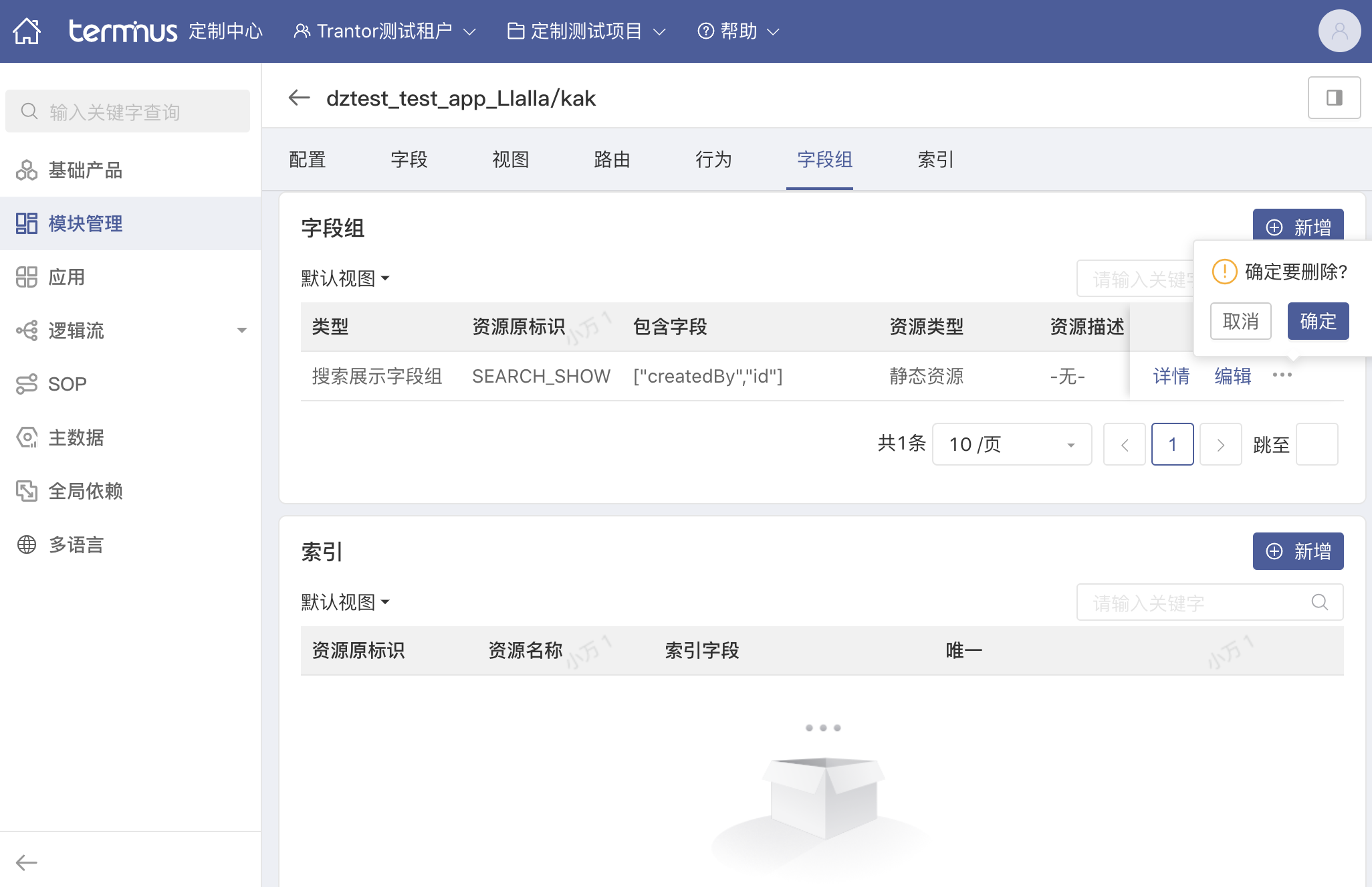Open 默认视图 dropdown in 索引 section
Viewport: 1372px width, 887px height.
tap(345, 602)
